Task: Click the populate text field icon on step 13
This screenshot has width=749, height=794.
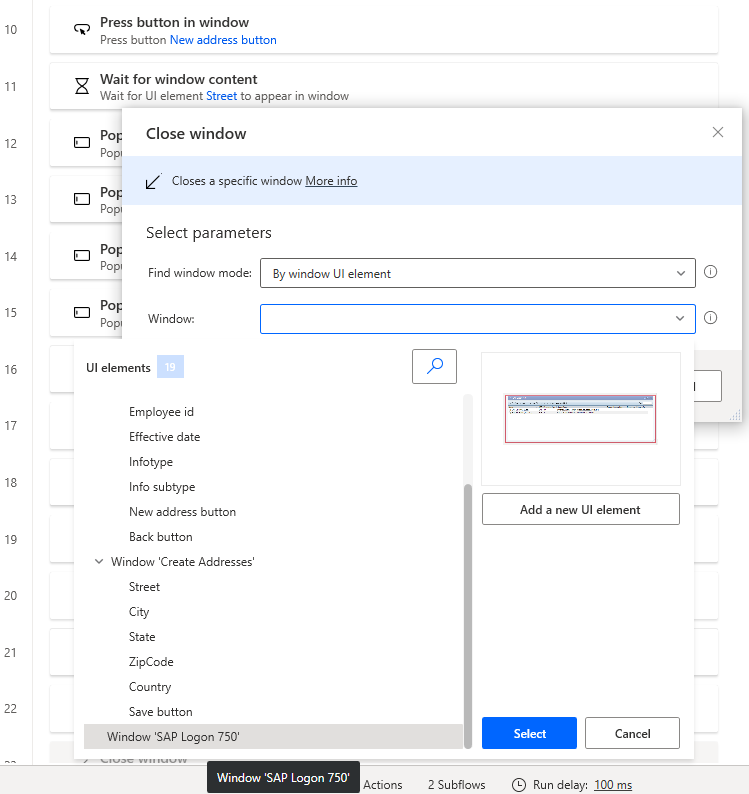Action: 82,199
